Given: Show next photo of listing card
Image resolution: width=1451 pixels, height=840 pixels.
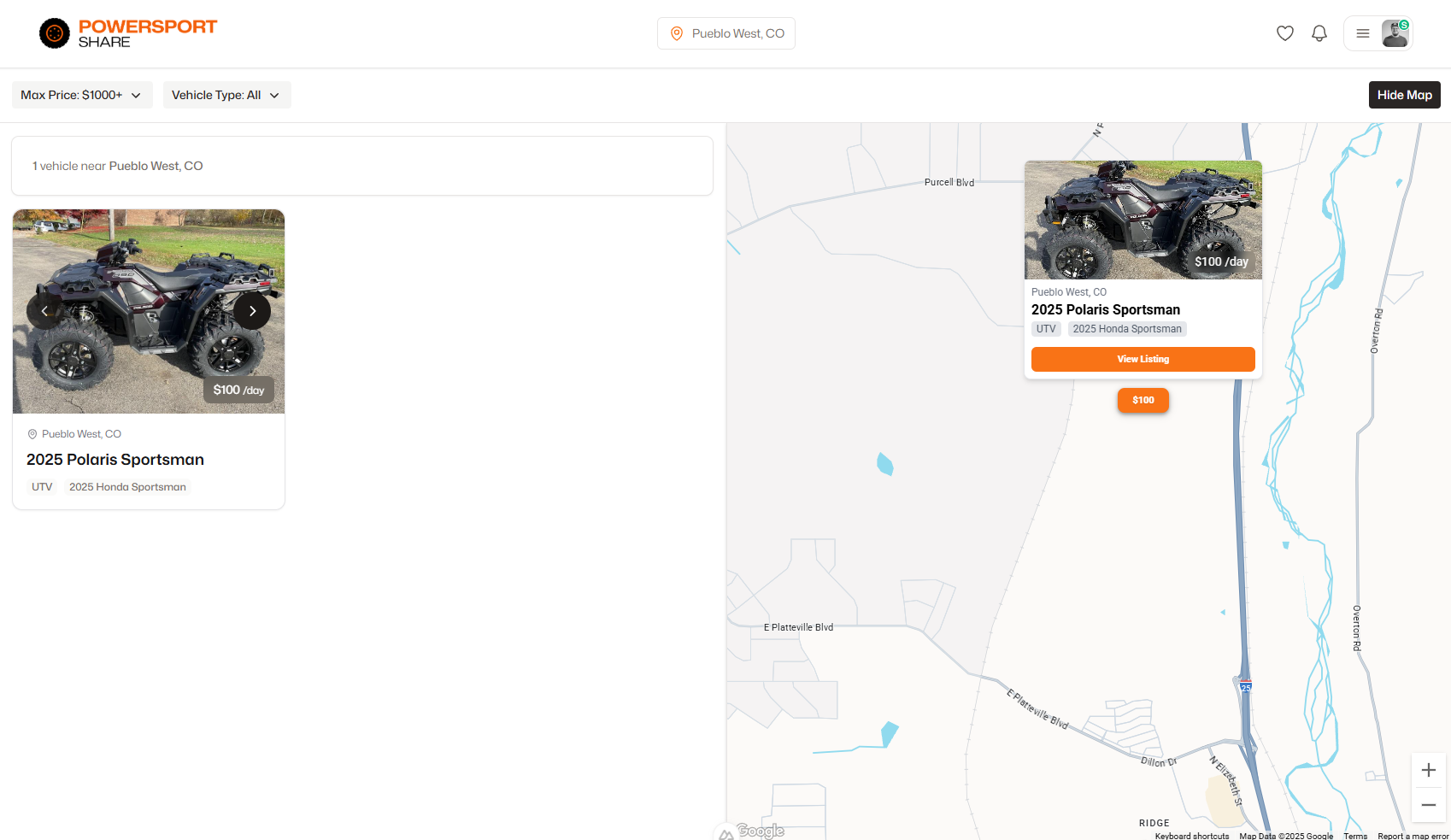Looking at the screenshot, I should click(x=252, y=311).
